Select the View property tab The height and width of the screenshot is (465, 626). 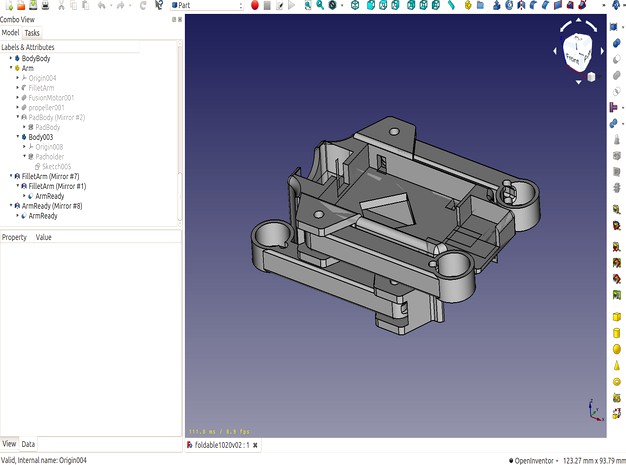pyautogui.click(x=9, y=443)
